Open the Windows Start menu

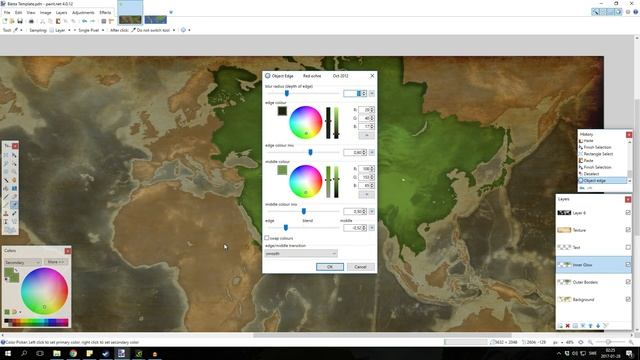(7, 353)
